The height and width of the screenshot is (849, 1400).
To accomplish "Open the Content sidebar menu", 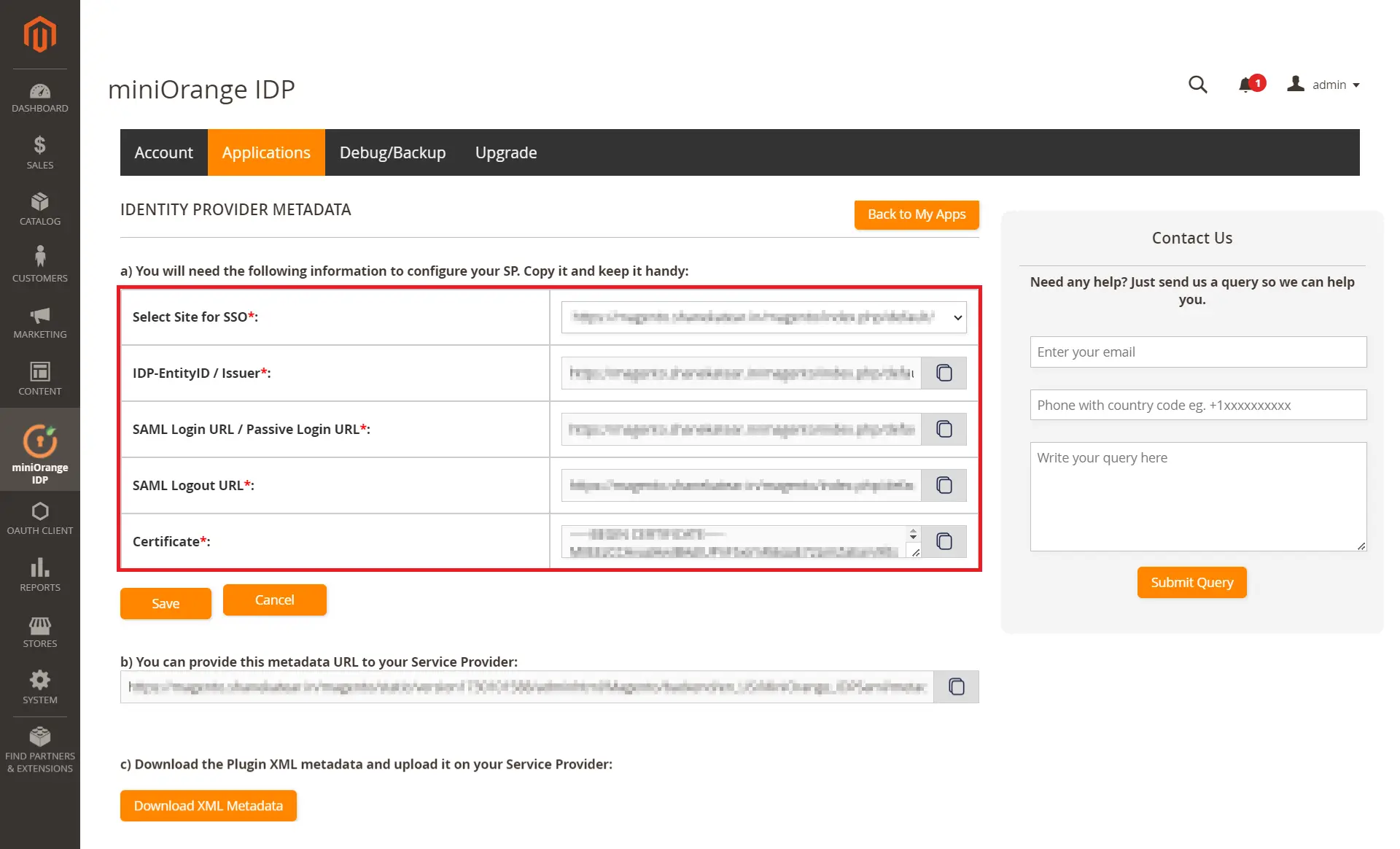I will (x=40, y=379).
